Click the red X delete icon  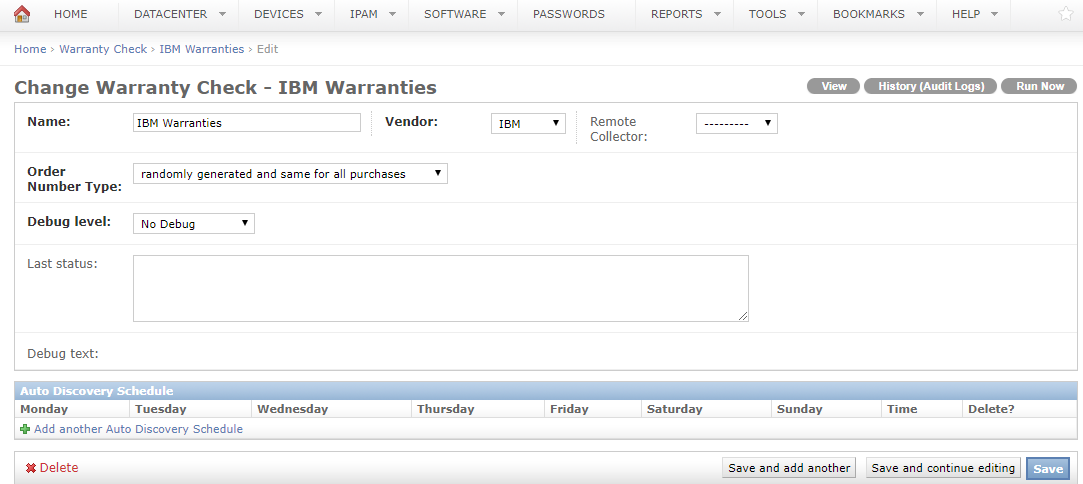30,468
